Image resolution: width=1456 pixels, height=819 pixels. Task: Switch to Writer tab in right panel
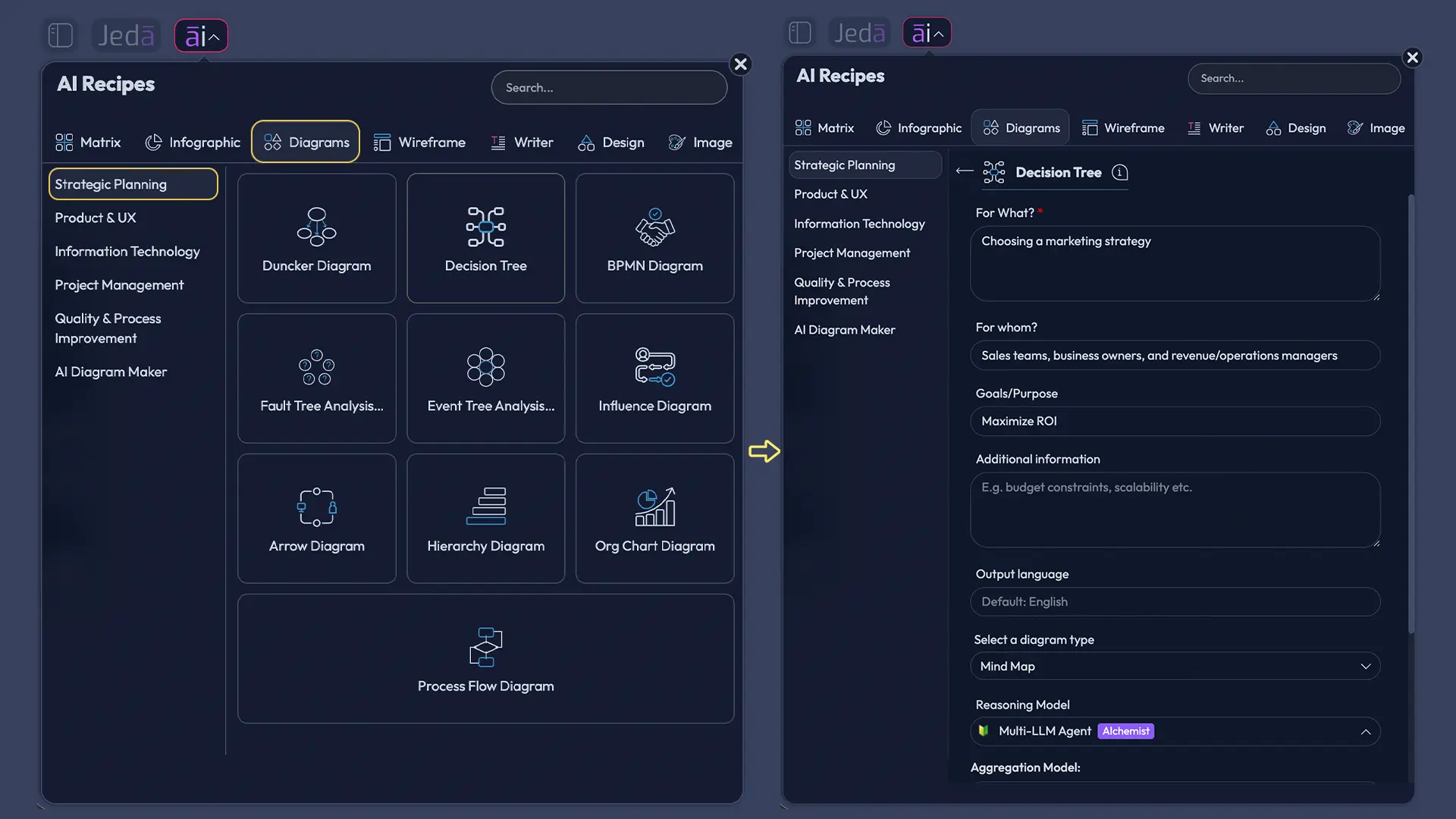coord(1216,127)
